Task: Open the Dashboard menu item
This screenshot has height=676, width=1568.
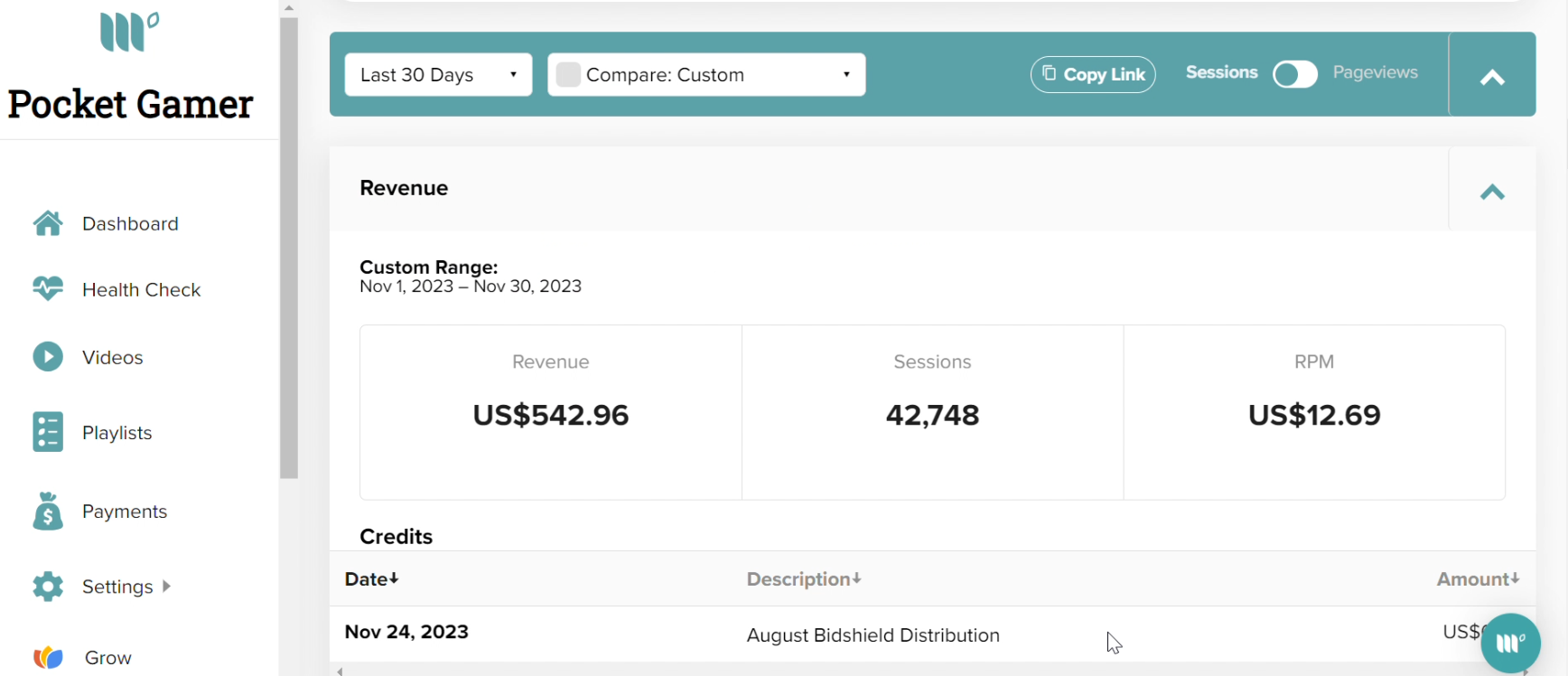Action: [130, 223]
